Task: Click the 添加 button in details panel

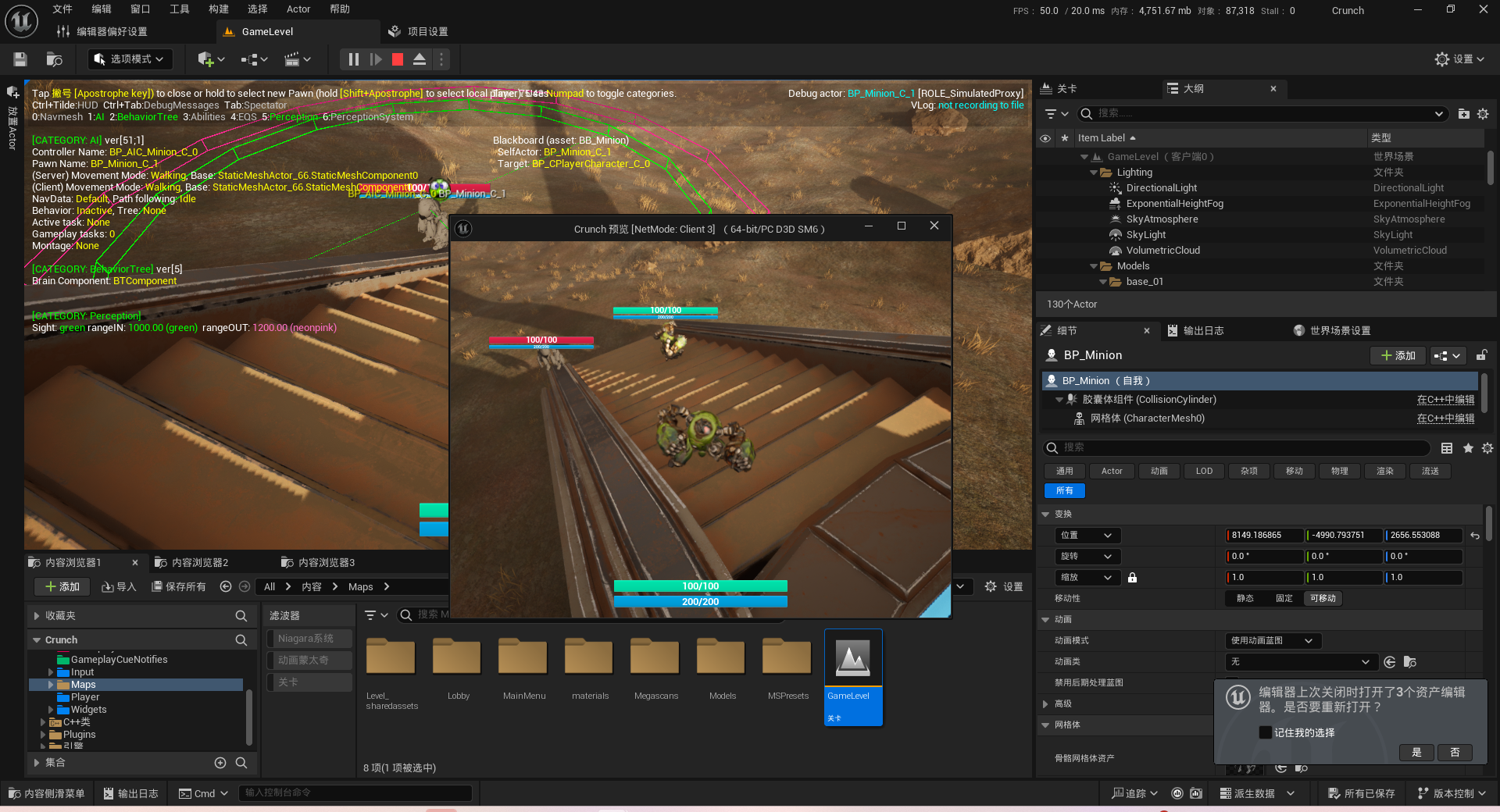Action: 1398,355
